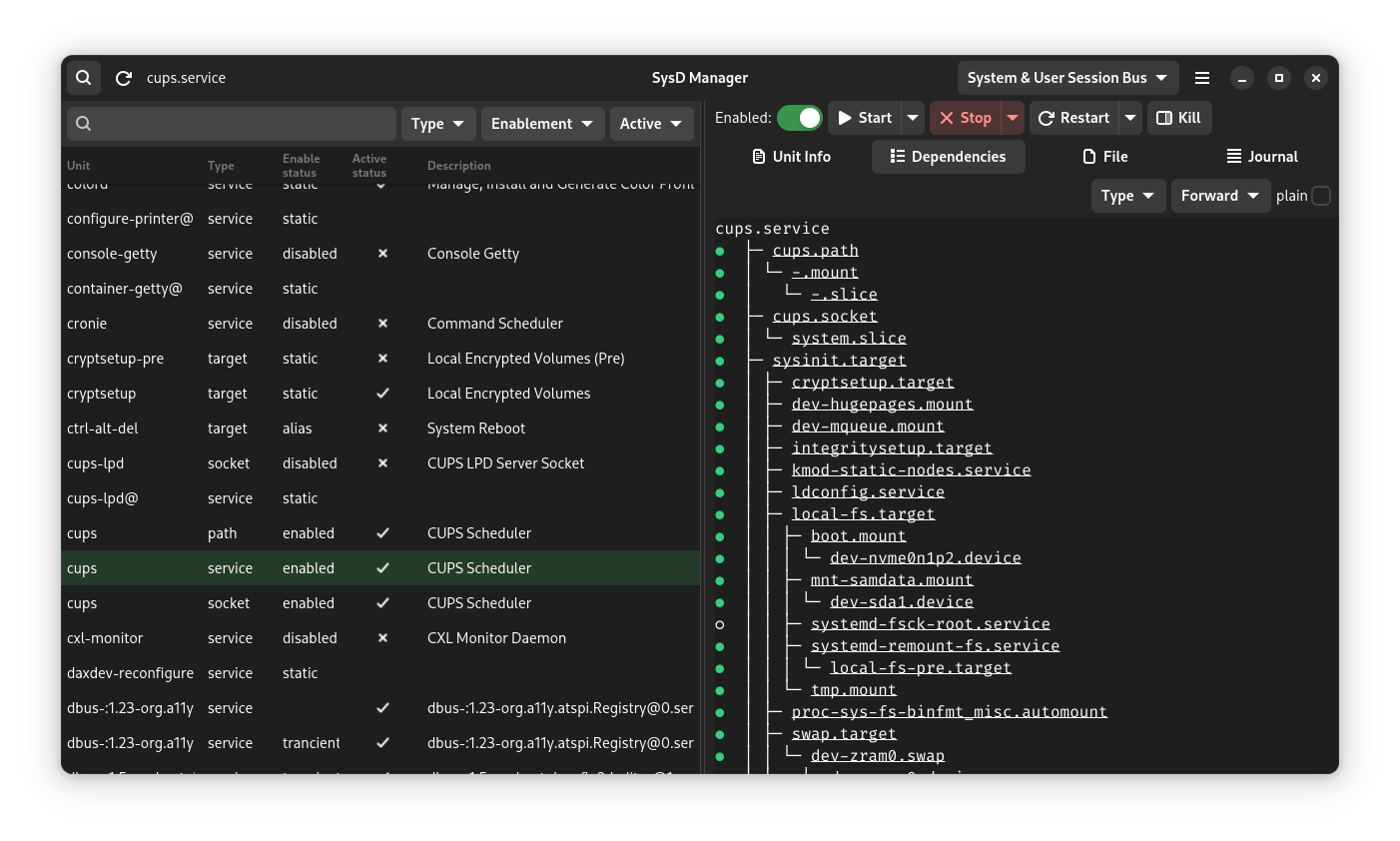
Task: Open the local-fs.target link
Action: click(x=864, y=514)
